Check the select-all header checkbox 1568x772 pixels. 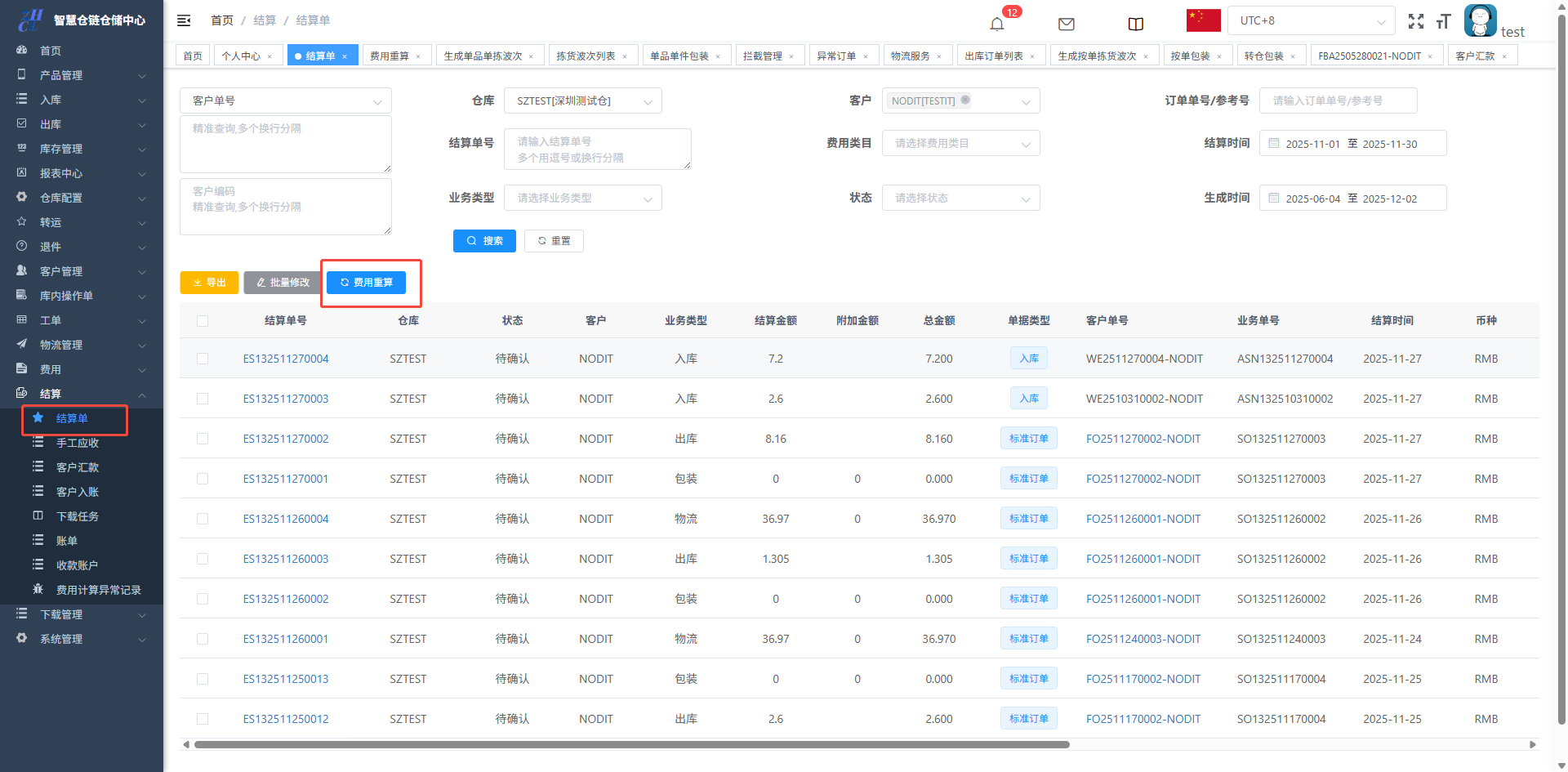(x=203, y=321)
